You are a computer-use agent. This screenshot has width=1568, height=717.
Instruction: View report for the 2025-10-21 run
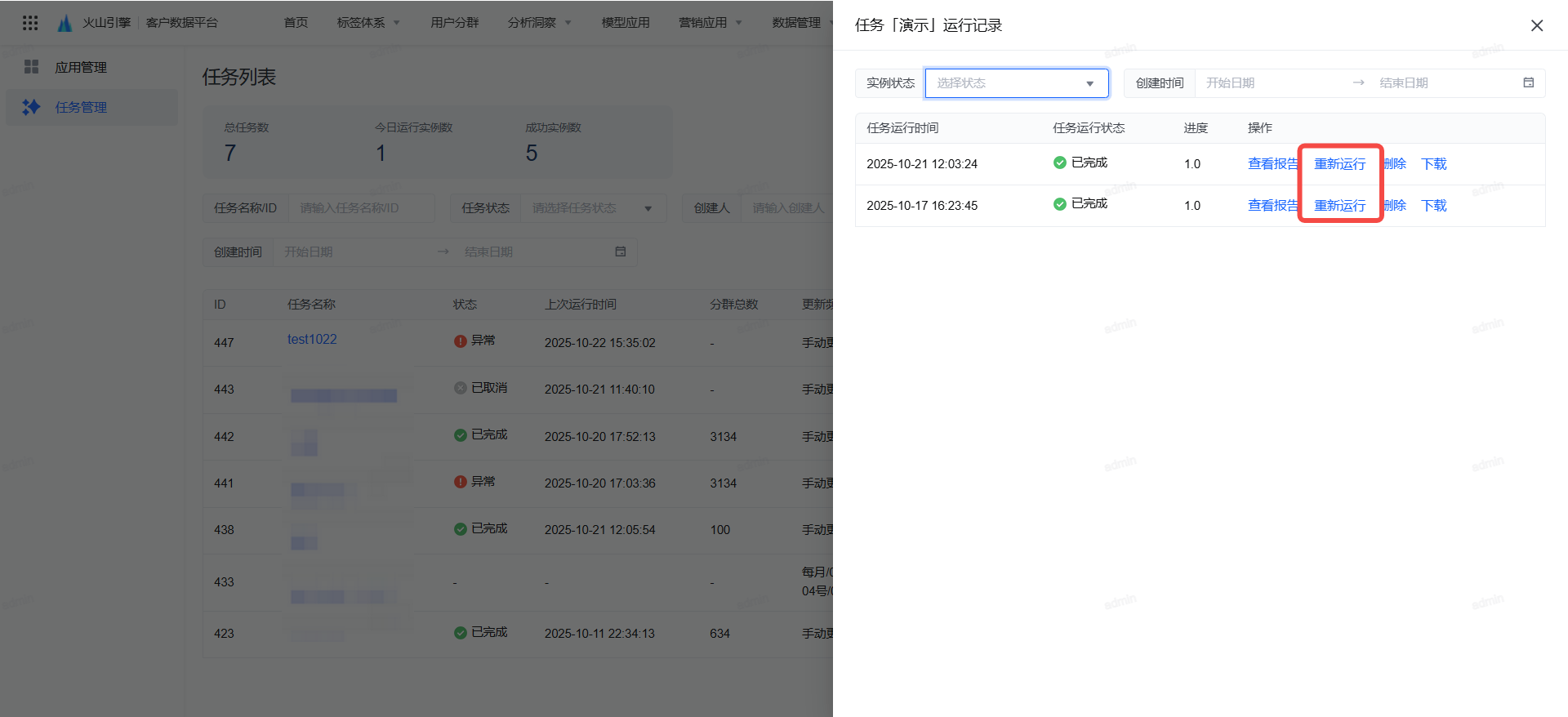click(x=1272, y=164)
